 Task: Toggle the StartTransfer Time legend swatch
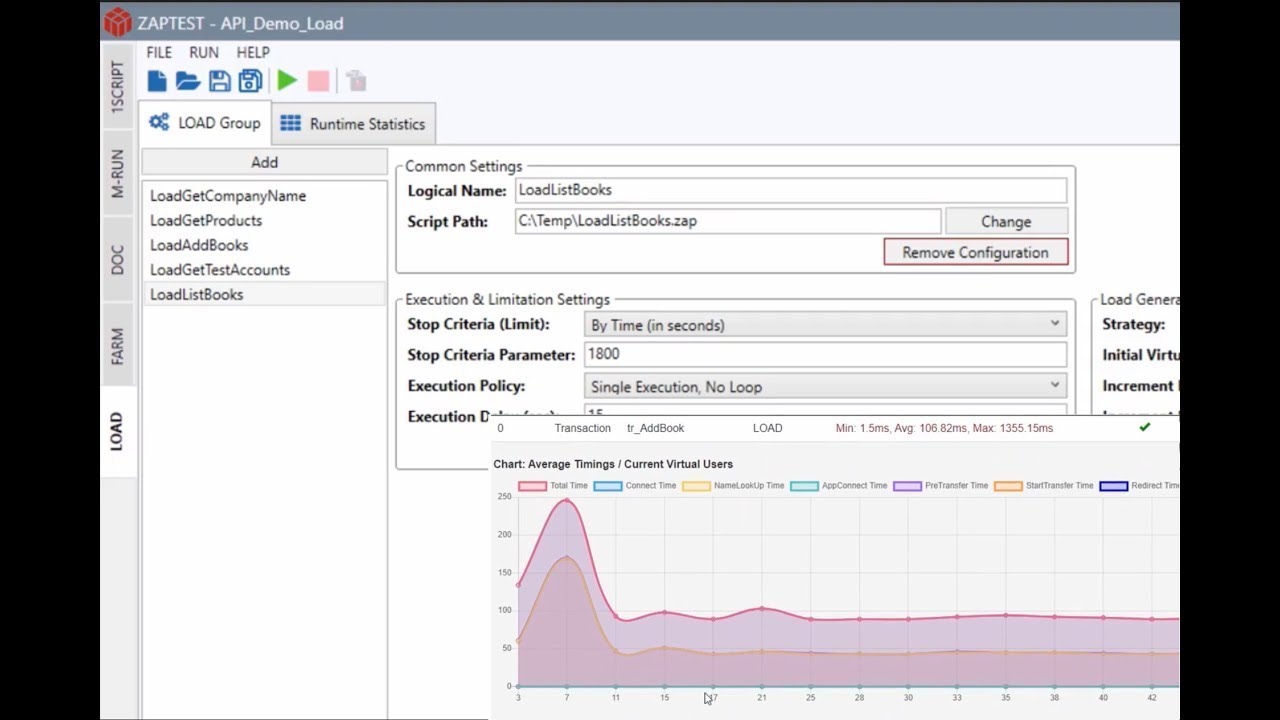pos(1008,486)
